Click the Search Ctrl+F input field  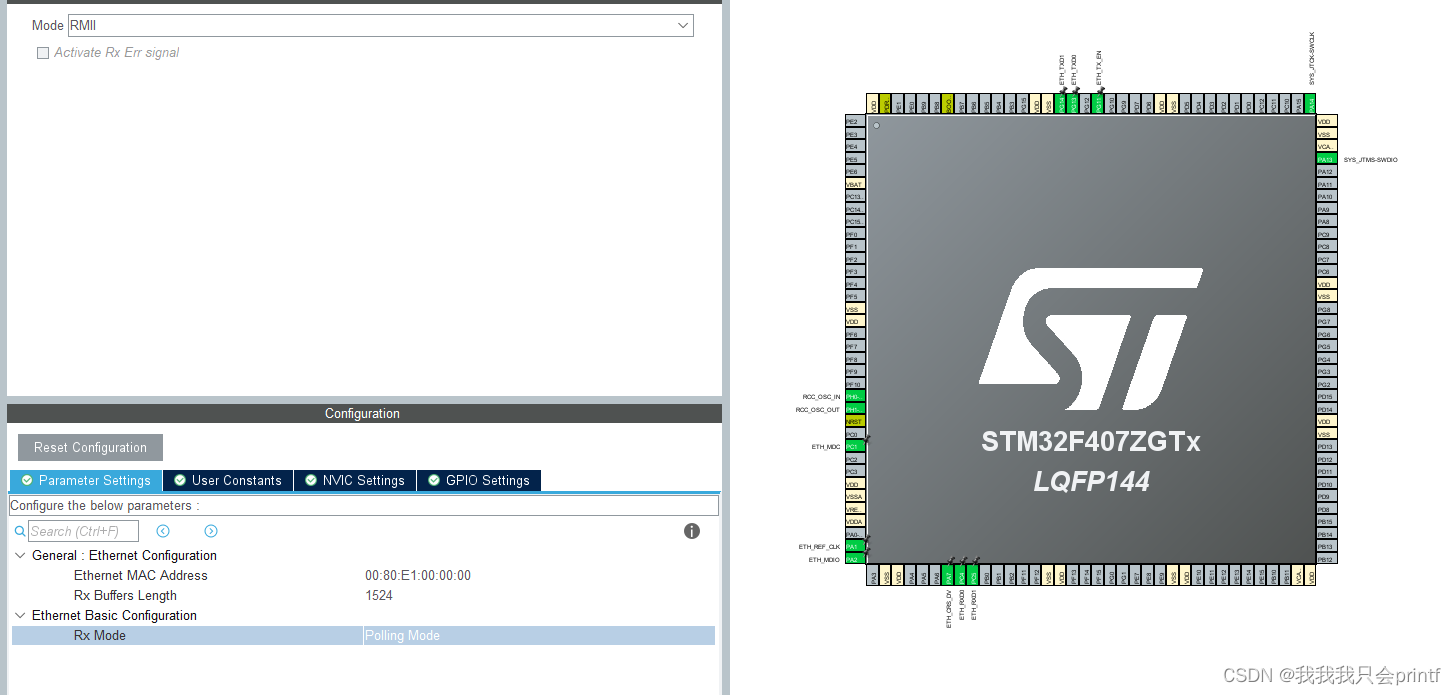(x=85, y=531)
